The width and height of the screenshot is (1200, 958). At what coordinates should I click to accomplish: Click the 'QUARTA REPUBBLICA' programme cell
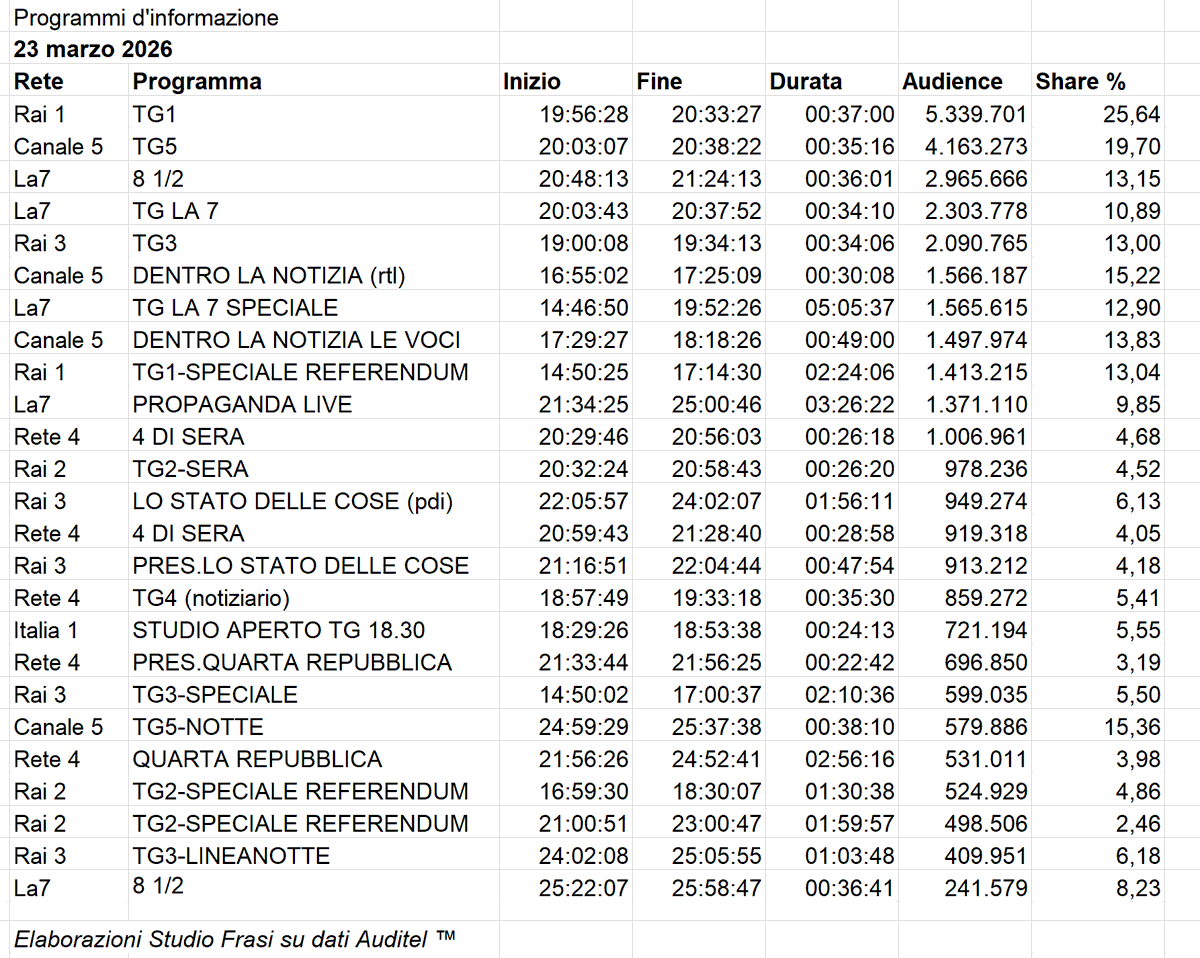click(257, 759)
